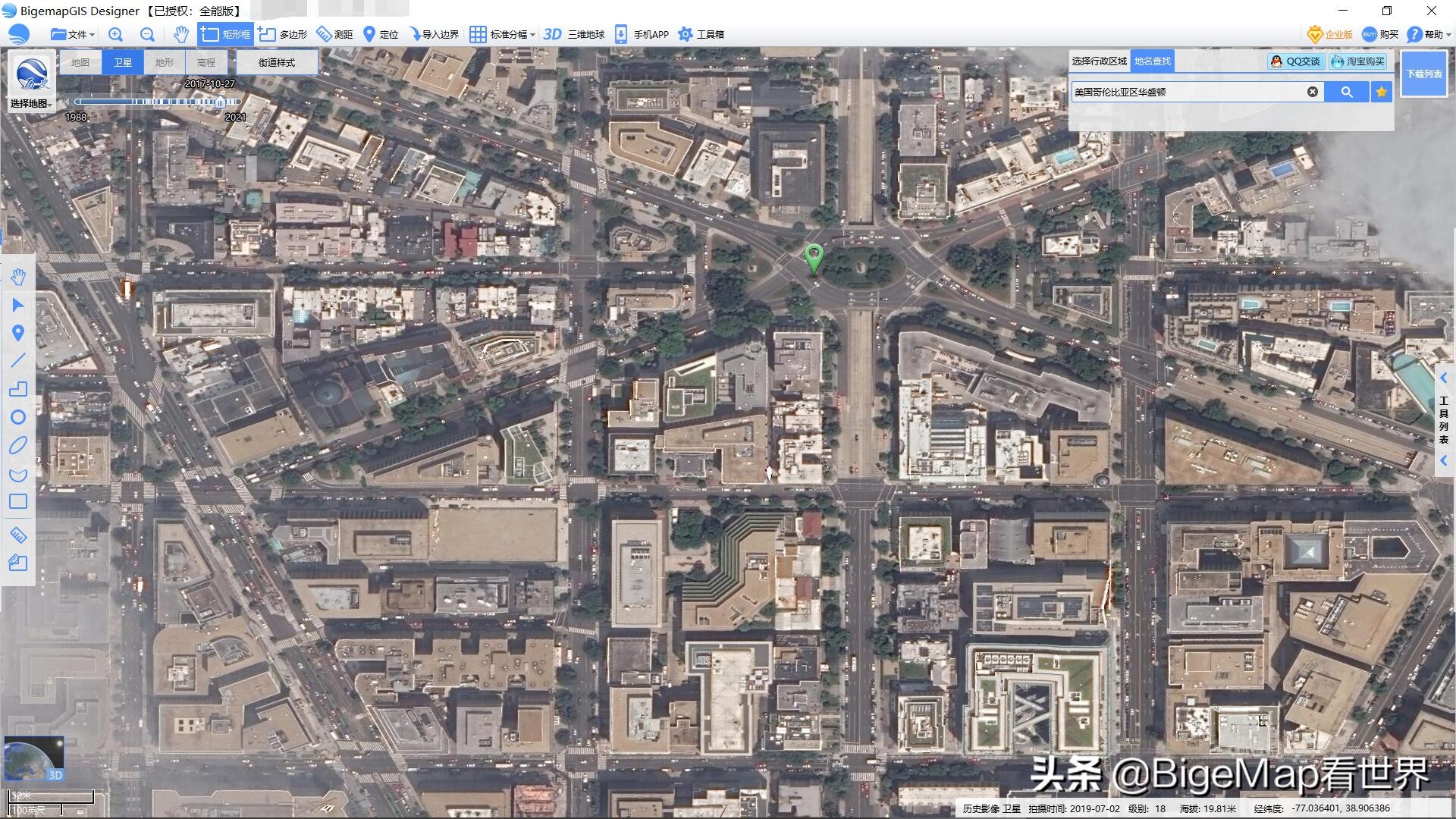Click the 海拔 19.81米 elevation text
The height and width of the screenshot is (819, 1456).
(x=1208, y=808)
